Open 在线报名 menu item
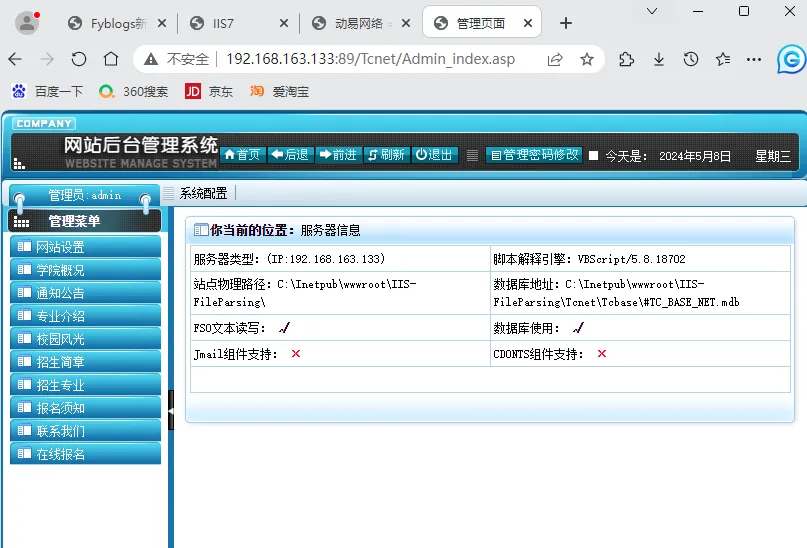The image size is (807, 548). pos(85,454)
